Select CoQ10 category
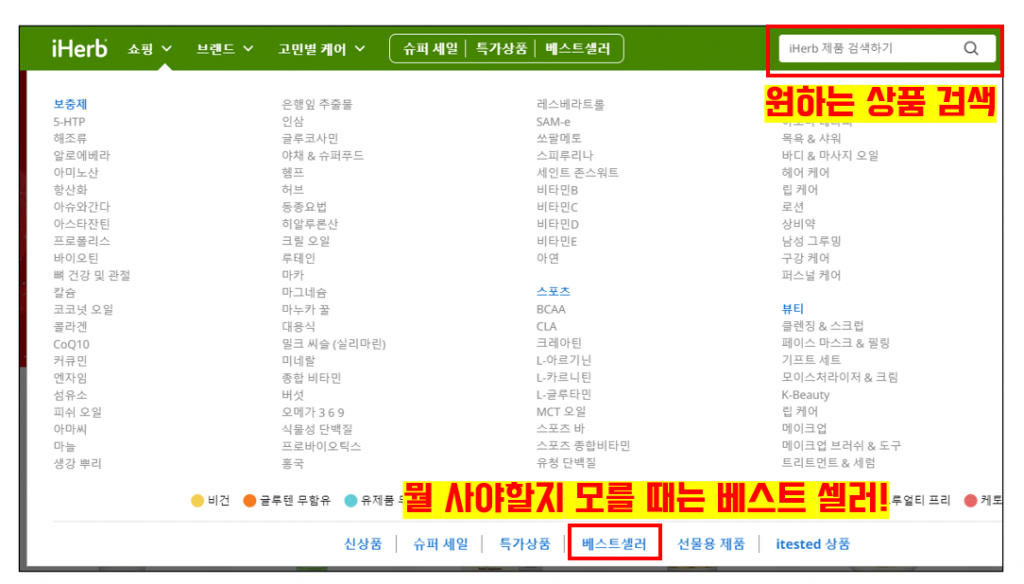Screen dimensions: 1024x584 pos(71,344)
